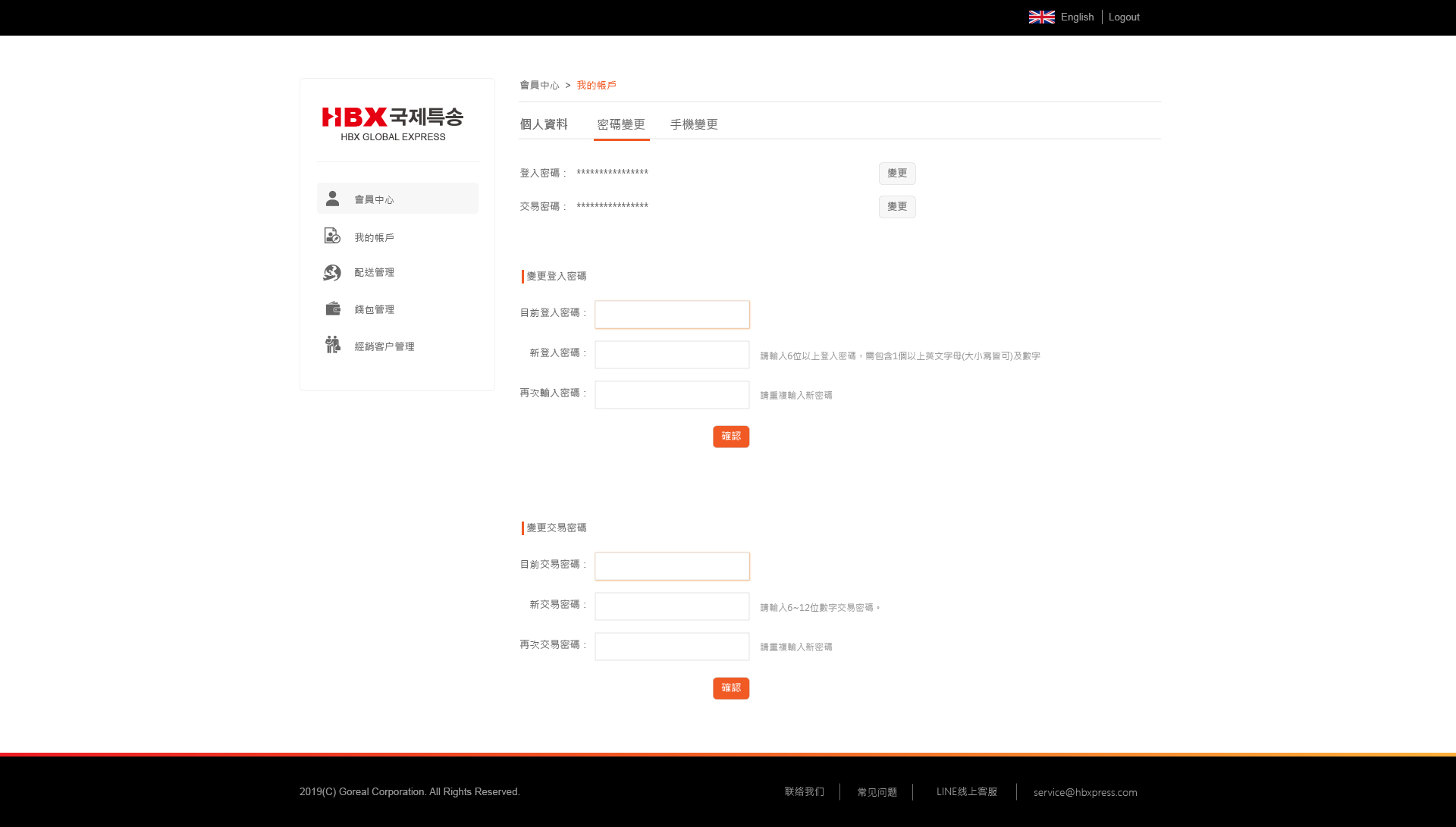Click the member center person icon

[x=332, y=199]
